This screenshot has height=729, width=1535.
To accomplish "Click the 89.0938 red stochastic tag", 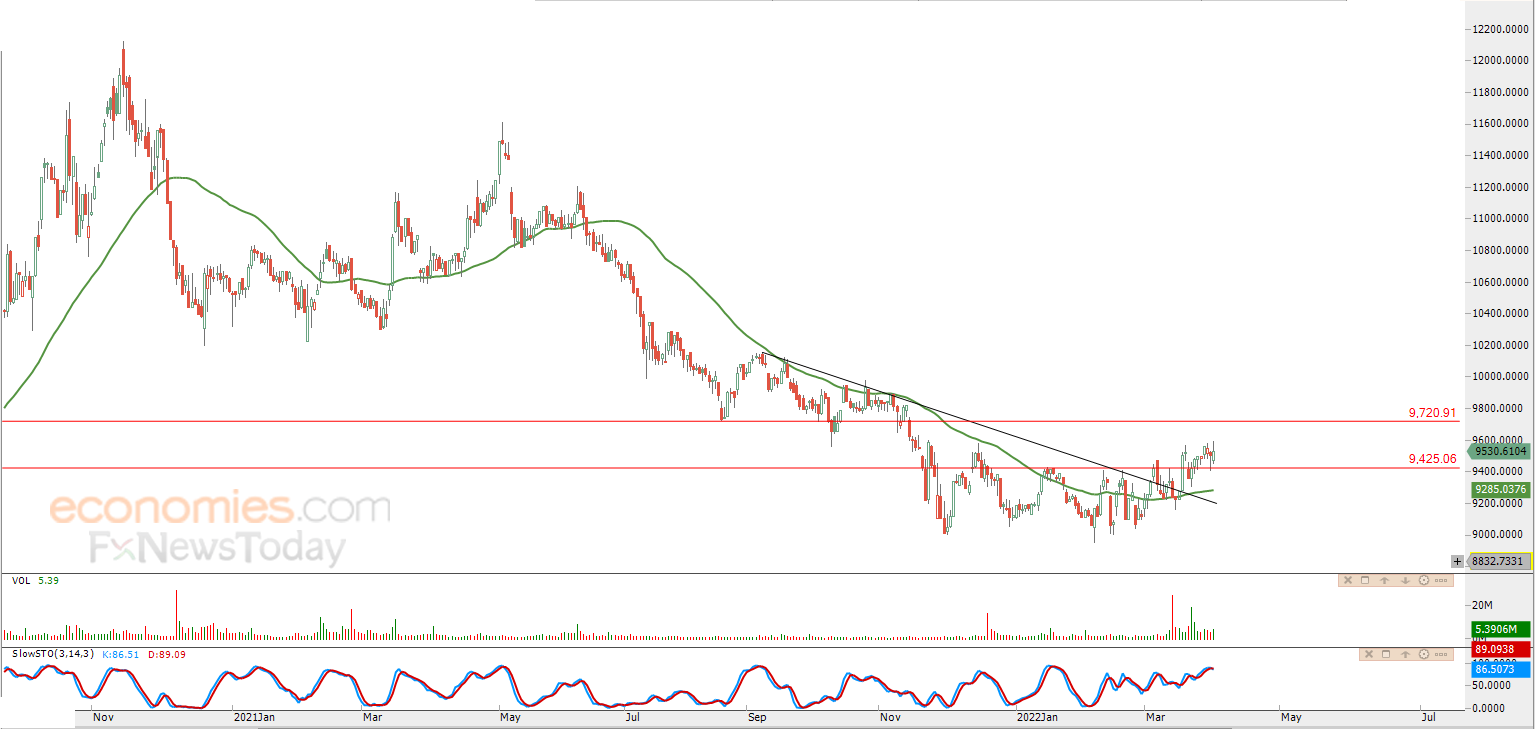I will pos(1501,649).
